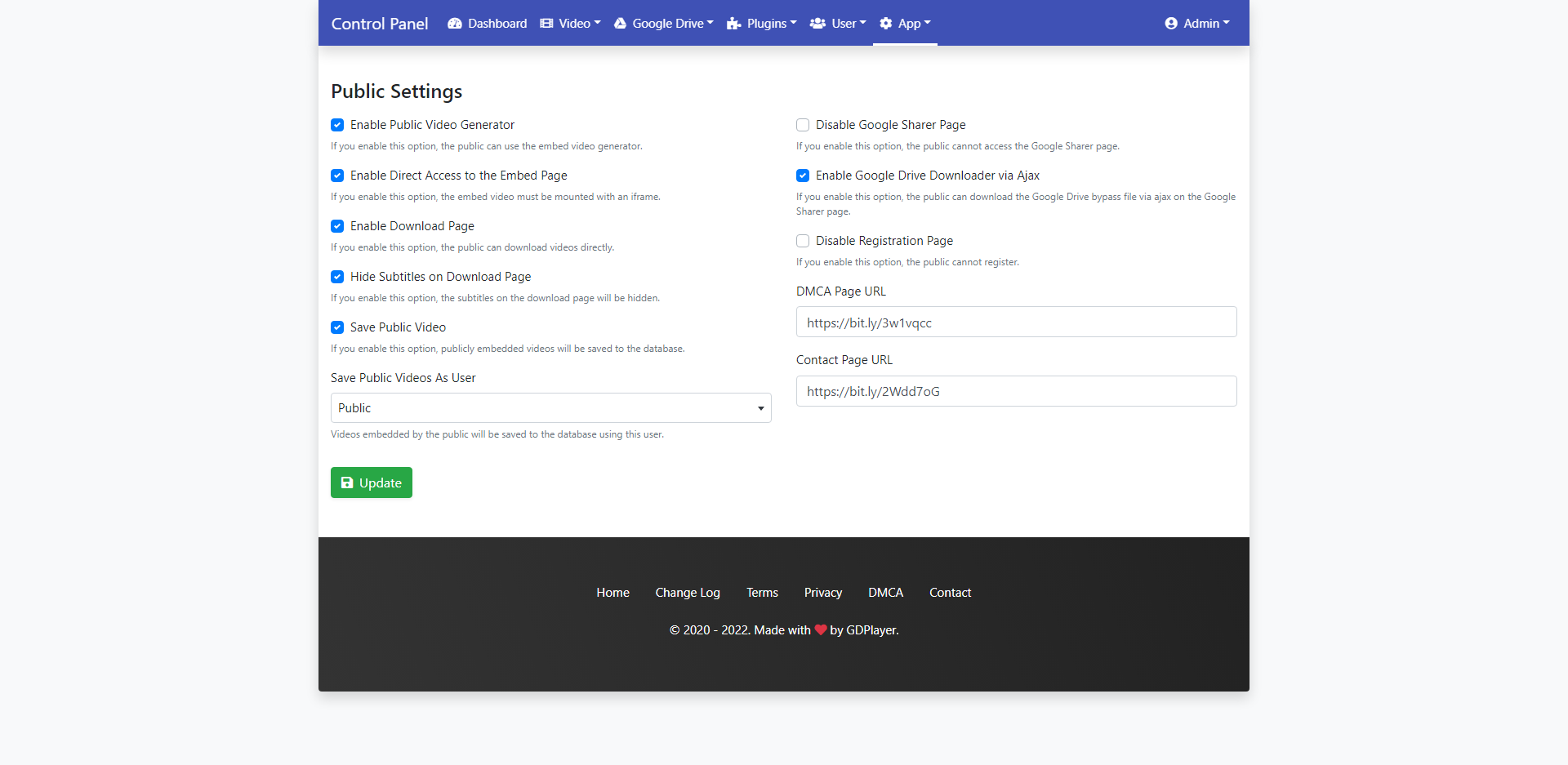Screen dimensions: 1568x765
Task: Open the Admin account dropdown
Action: tap(1197, 24)
